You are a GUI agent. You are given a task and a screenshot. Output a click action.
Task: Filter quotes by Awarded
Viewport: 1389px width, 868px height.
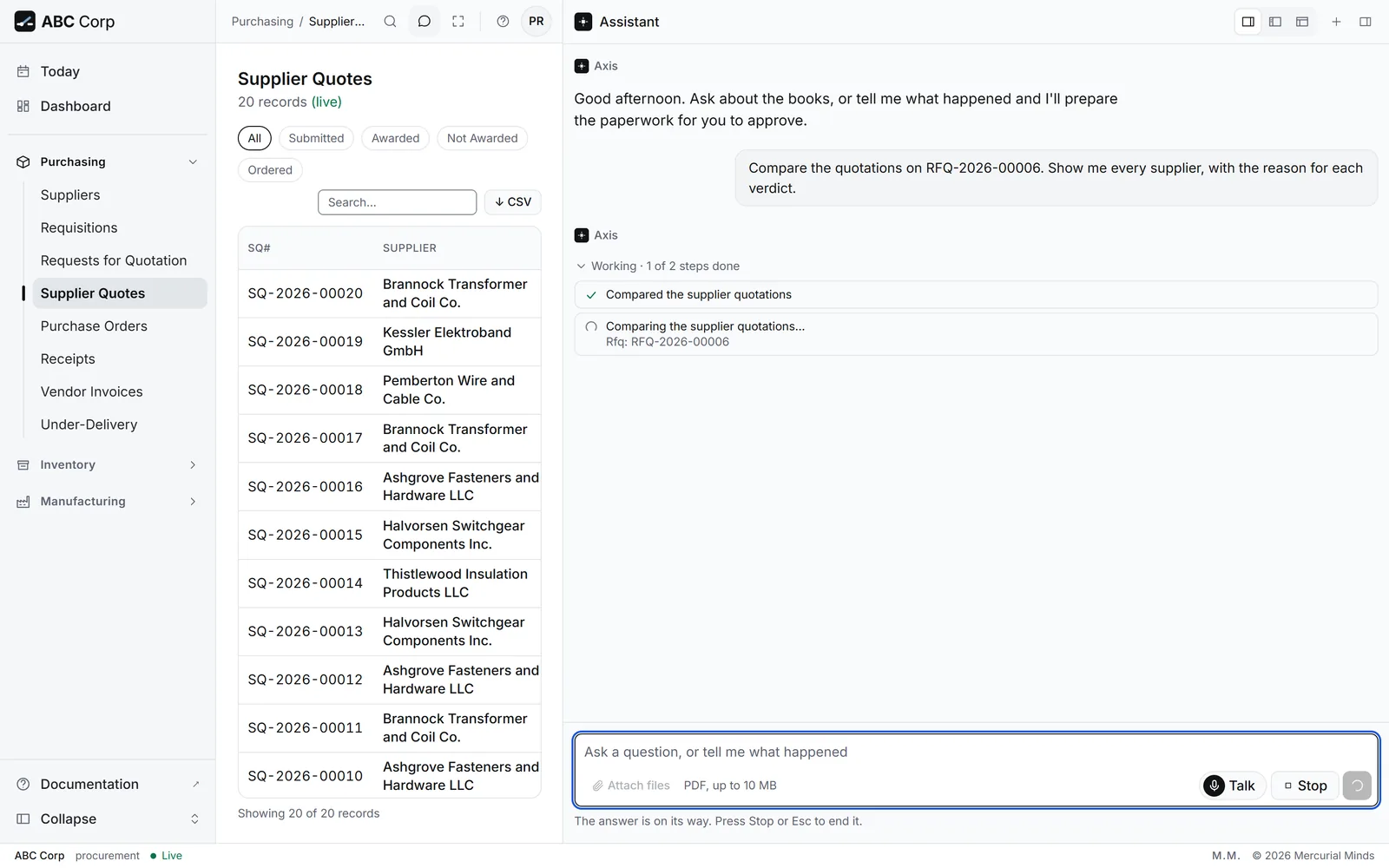[395, 138]
